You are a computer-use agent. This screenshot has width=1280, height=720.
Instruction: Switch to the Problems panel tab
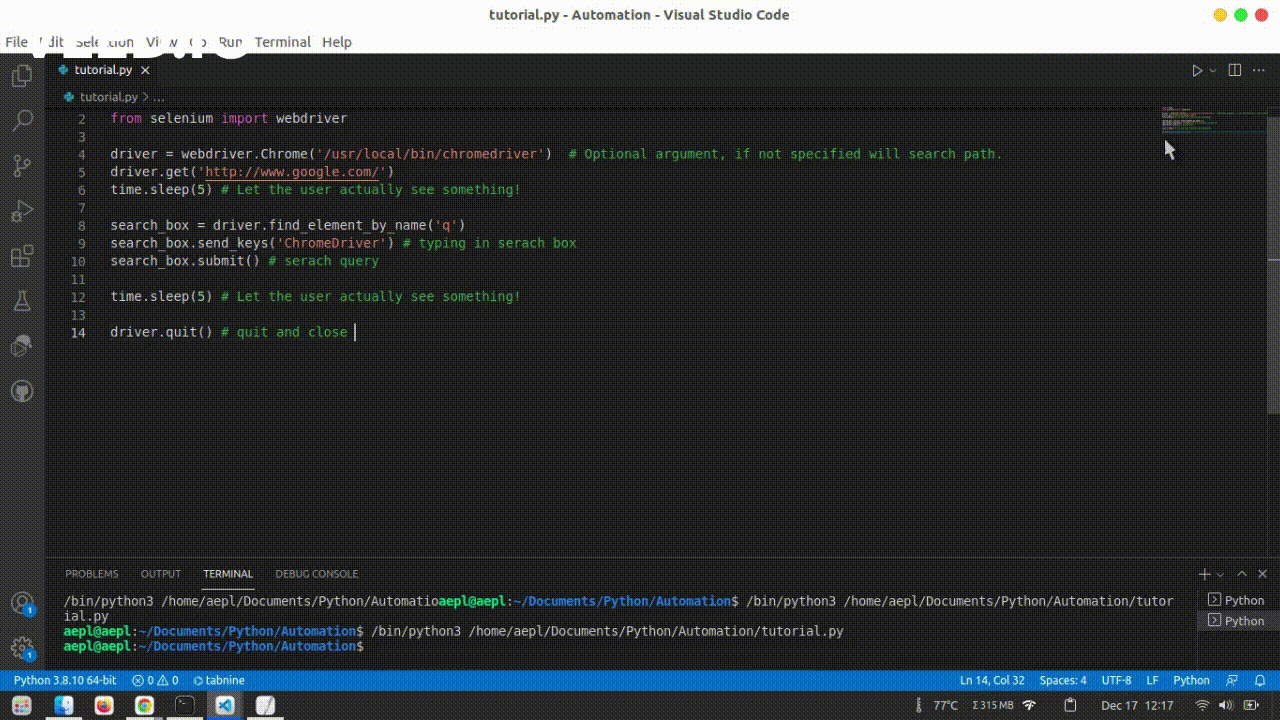92,574
